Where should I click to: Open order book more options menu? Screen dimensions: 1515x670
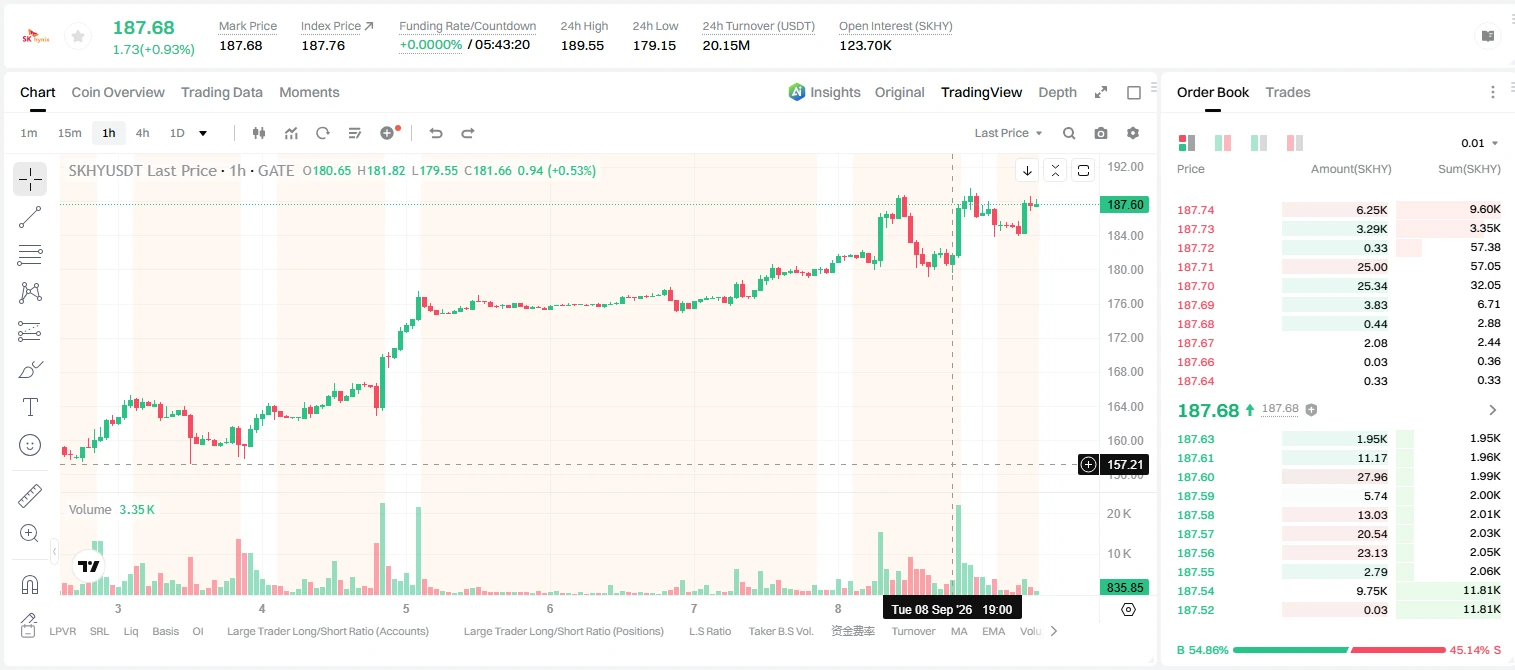coord(1493,92)
